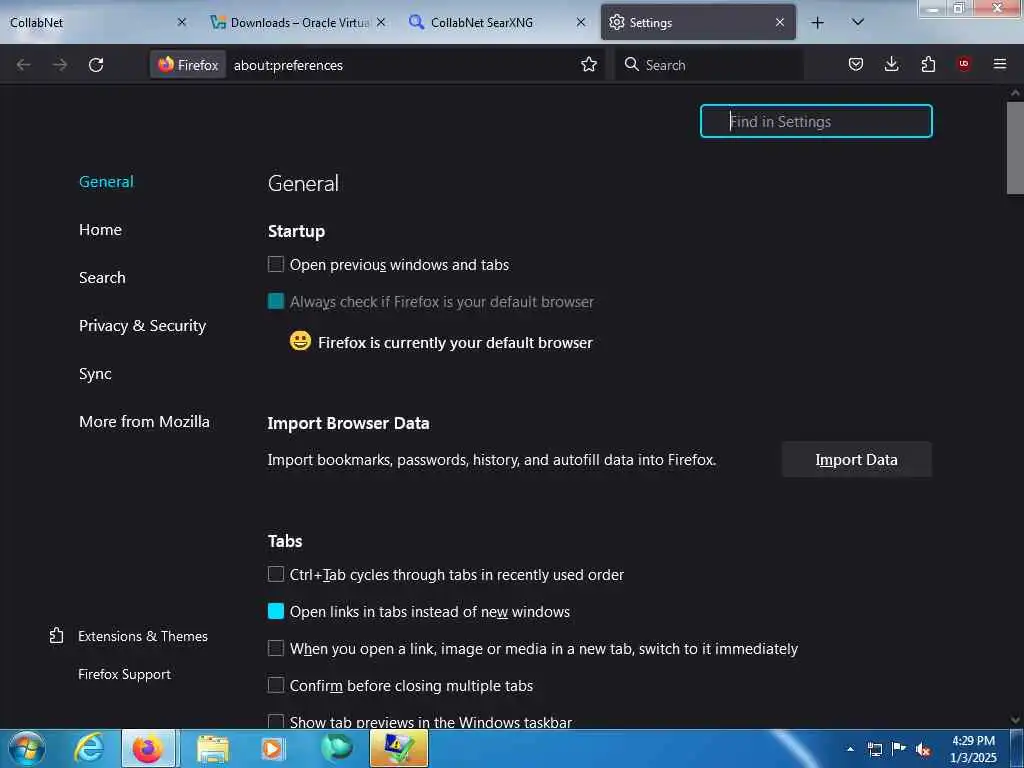Viewport: 1024px width, 768px height.
Task: Go forward one page
Action: click(x=60, y=65)
